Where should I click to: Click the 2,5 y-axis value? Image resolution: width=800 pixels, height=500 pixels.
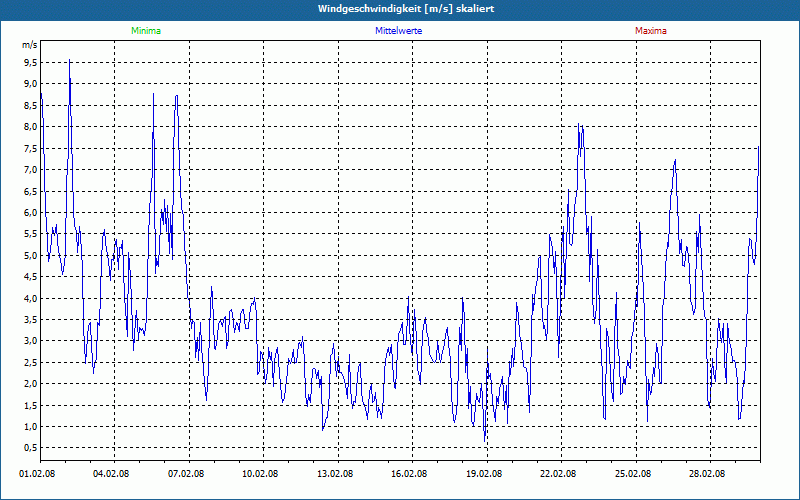31,362
